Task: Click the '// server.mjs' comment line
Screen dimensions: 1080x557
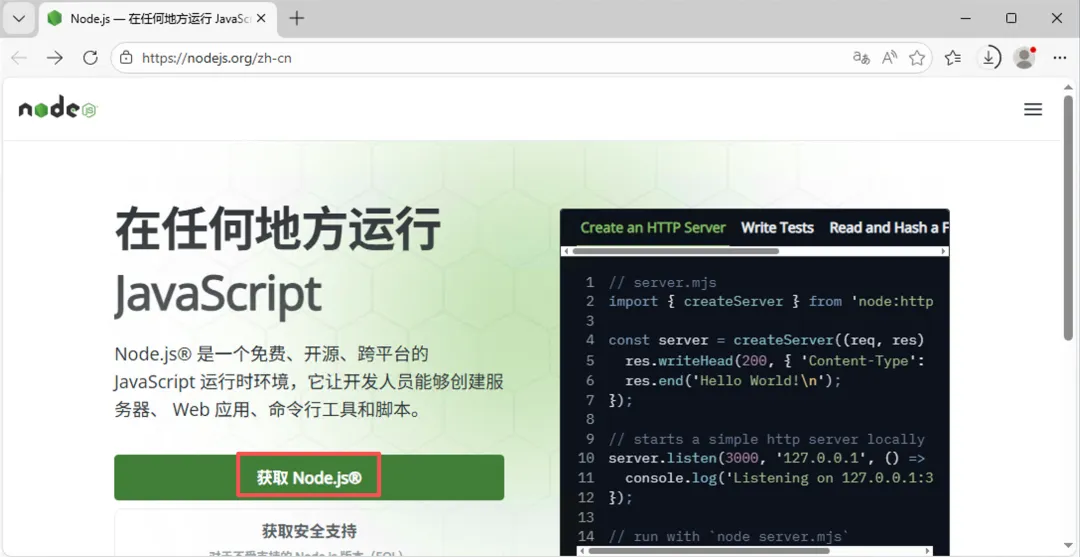Action: pos(663,282)
